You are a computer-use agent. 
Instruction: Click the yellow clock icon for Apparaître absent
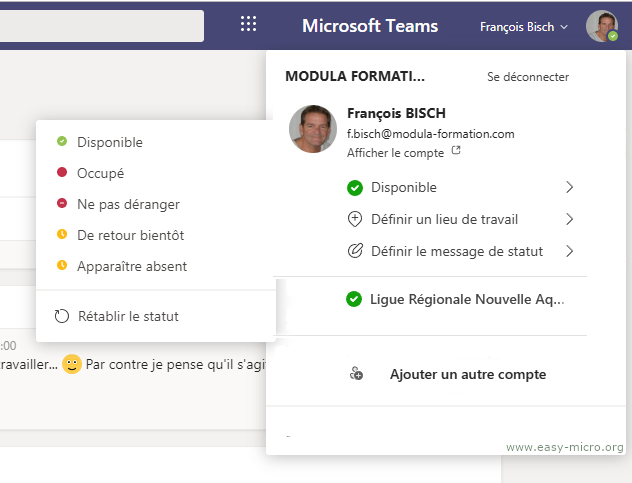[62, 265]
